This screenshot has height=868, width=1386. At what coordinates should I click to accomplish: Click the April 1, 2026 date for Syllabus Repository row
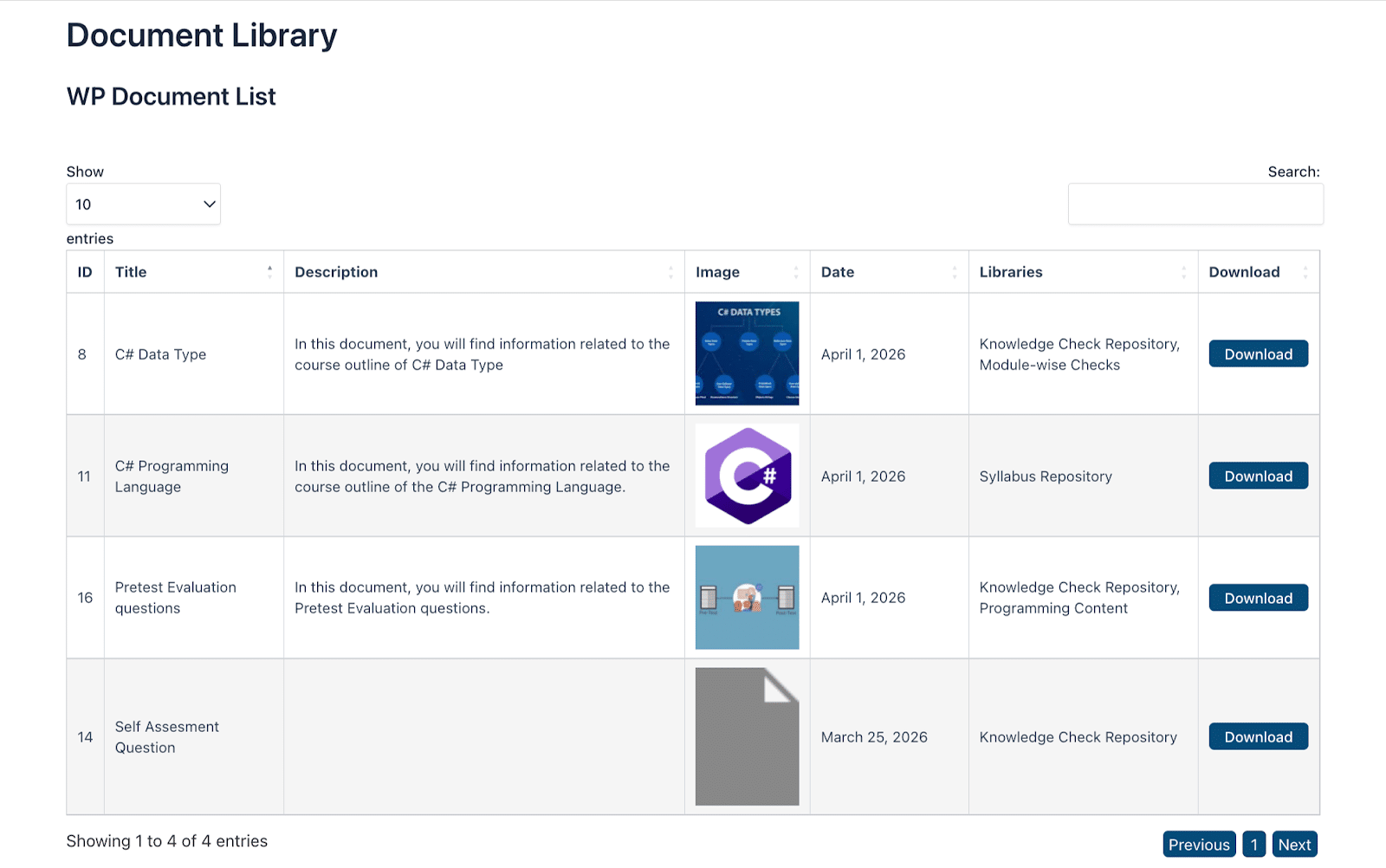(x=864, y=476)
